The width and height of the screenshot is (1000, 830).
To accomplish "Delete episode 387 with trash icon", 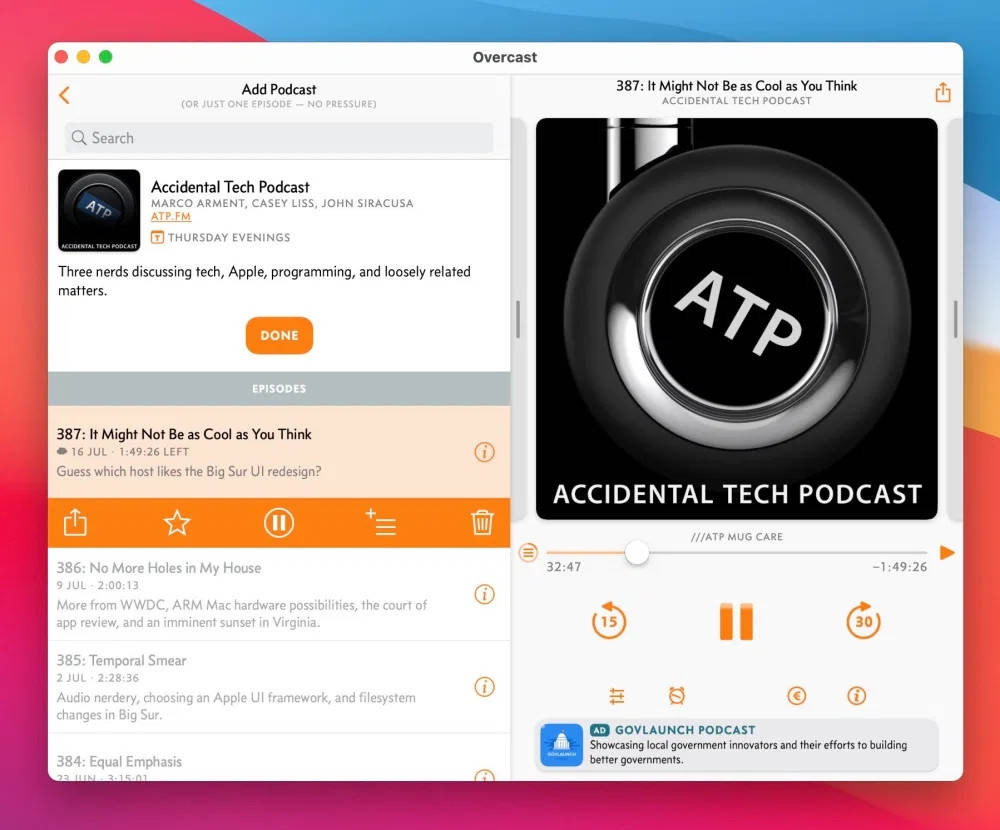I will pos(482,522).
